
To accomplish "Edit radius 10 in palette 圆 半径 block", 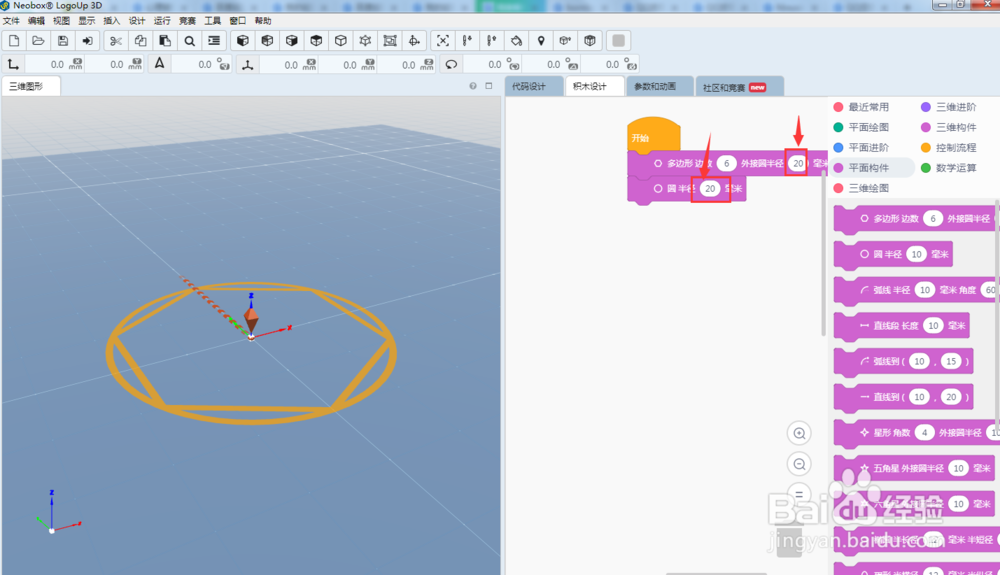I will pyautogui.click(x=916, y=254).
